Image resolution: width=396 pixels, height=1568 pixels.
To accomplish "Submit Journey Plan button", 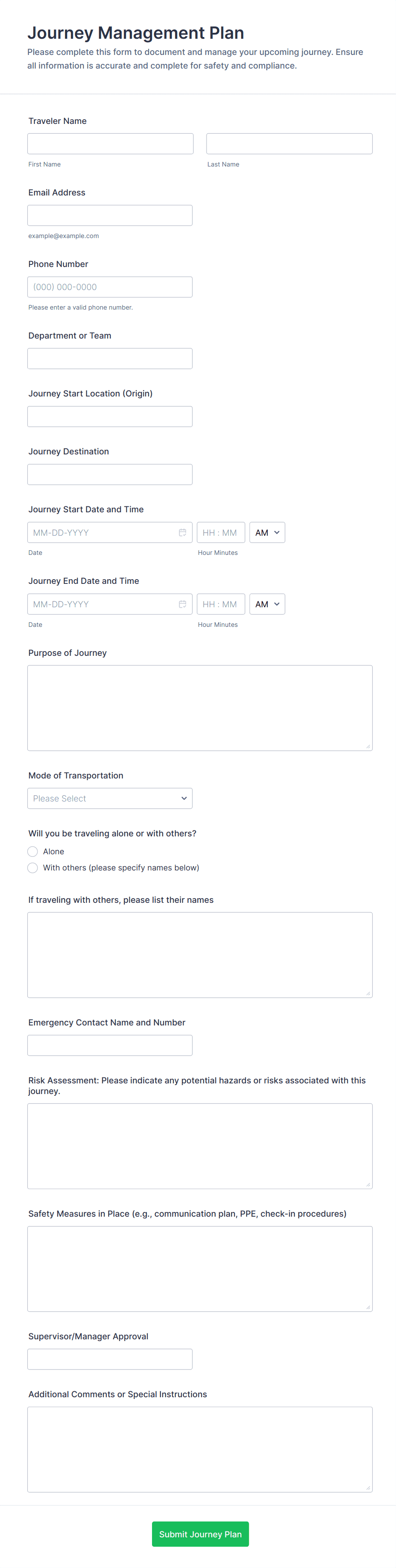I will (200, 1534).
